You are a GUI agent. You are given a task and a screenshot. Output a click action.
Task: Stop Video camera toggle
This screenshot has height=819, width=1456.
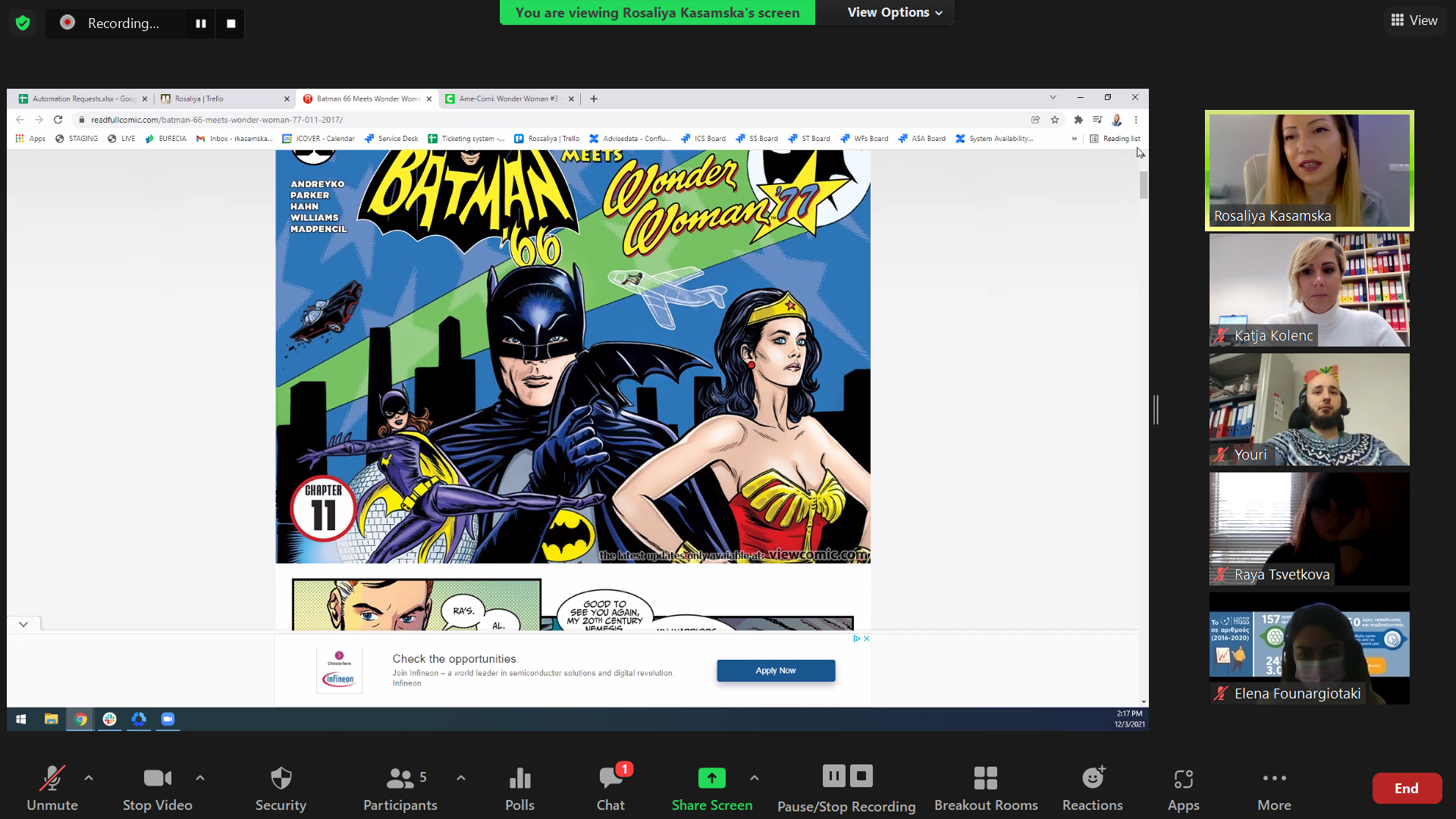pyautogui.click(x=157, y=789)
